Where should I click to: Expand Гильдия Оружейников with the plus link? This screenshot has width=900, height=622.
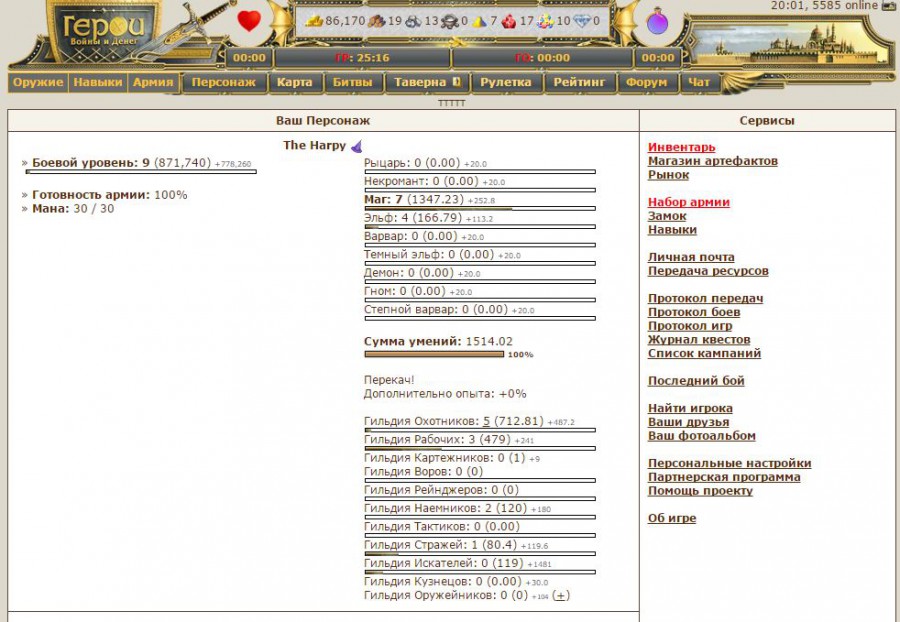coord(561,595)
